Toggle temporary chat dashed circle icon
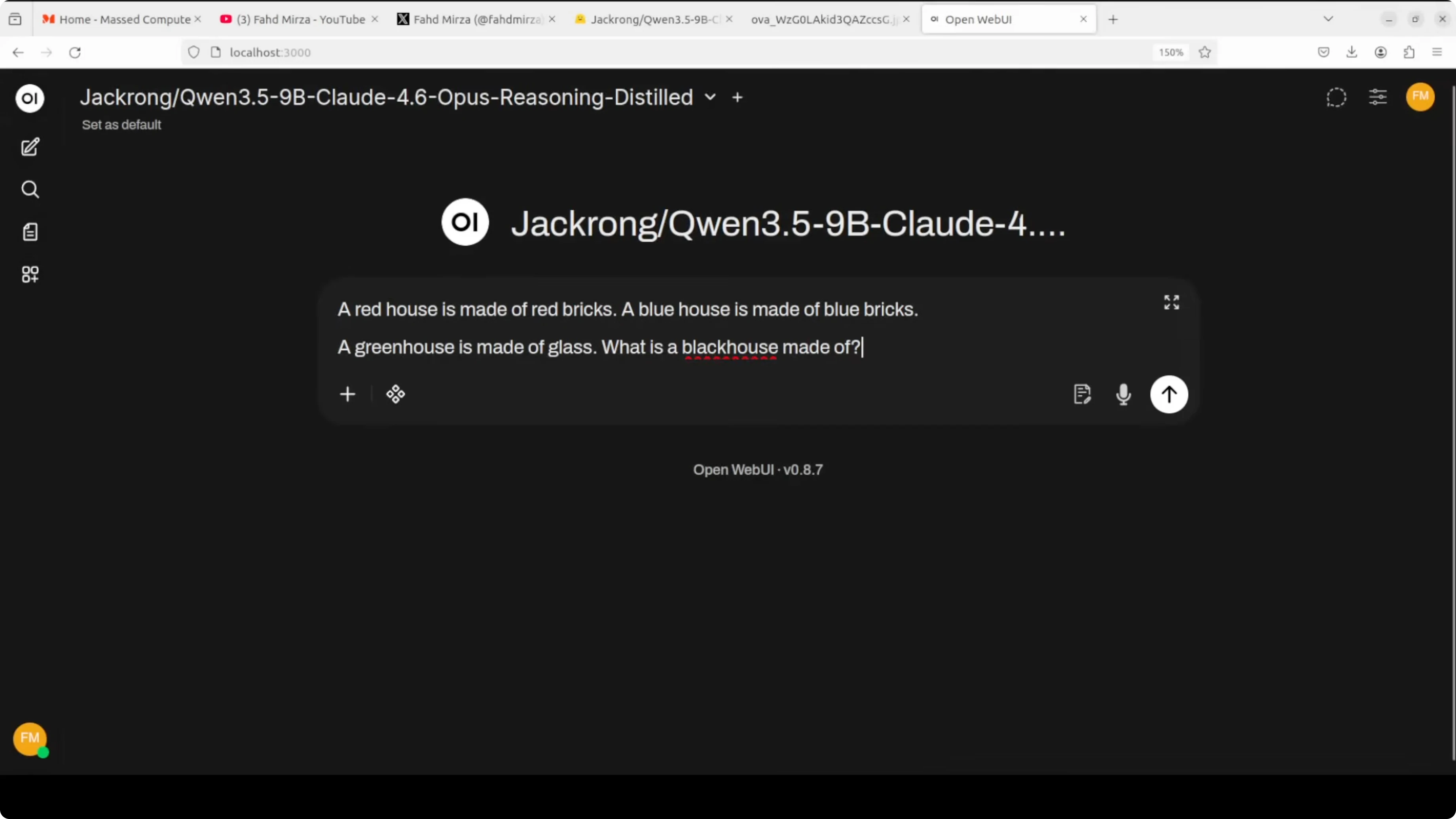This screenshot has width=1456, height=819. (1336, 97)
